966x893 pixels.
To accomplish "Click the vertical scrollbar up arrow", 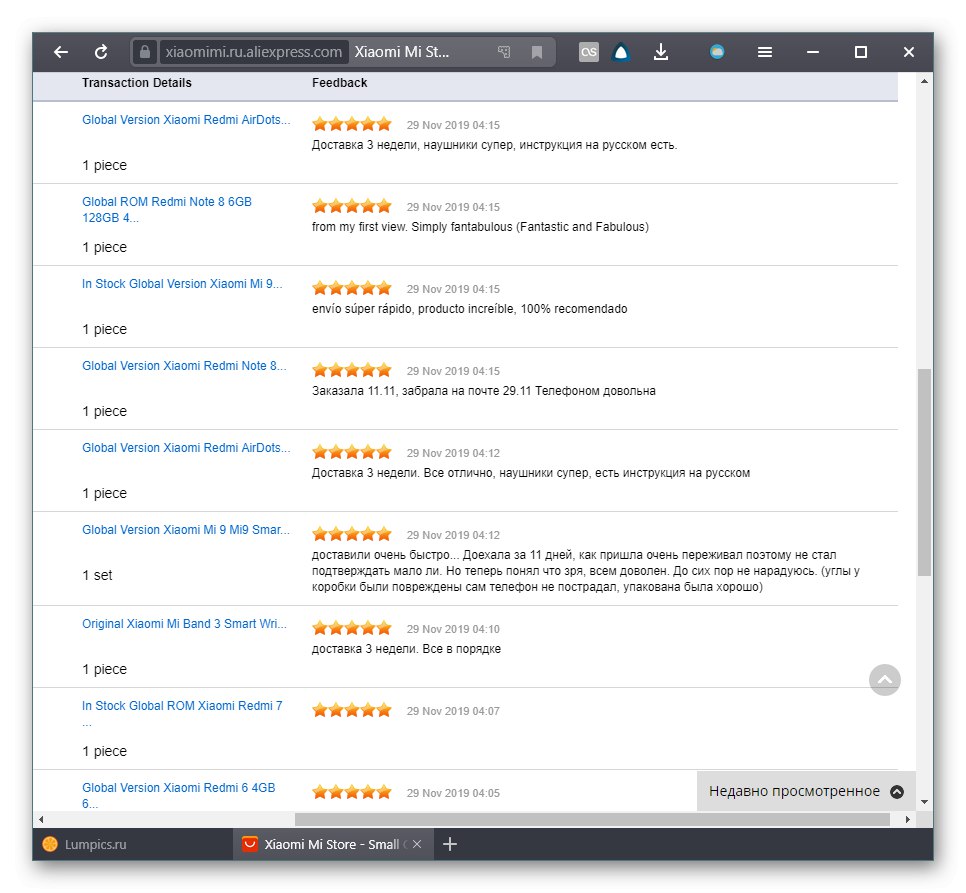I will point(923,81).
